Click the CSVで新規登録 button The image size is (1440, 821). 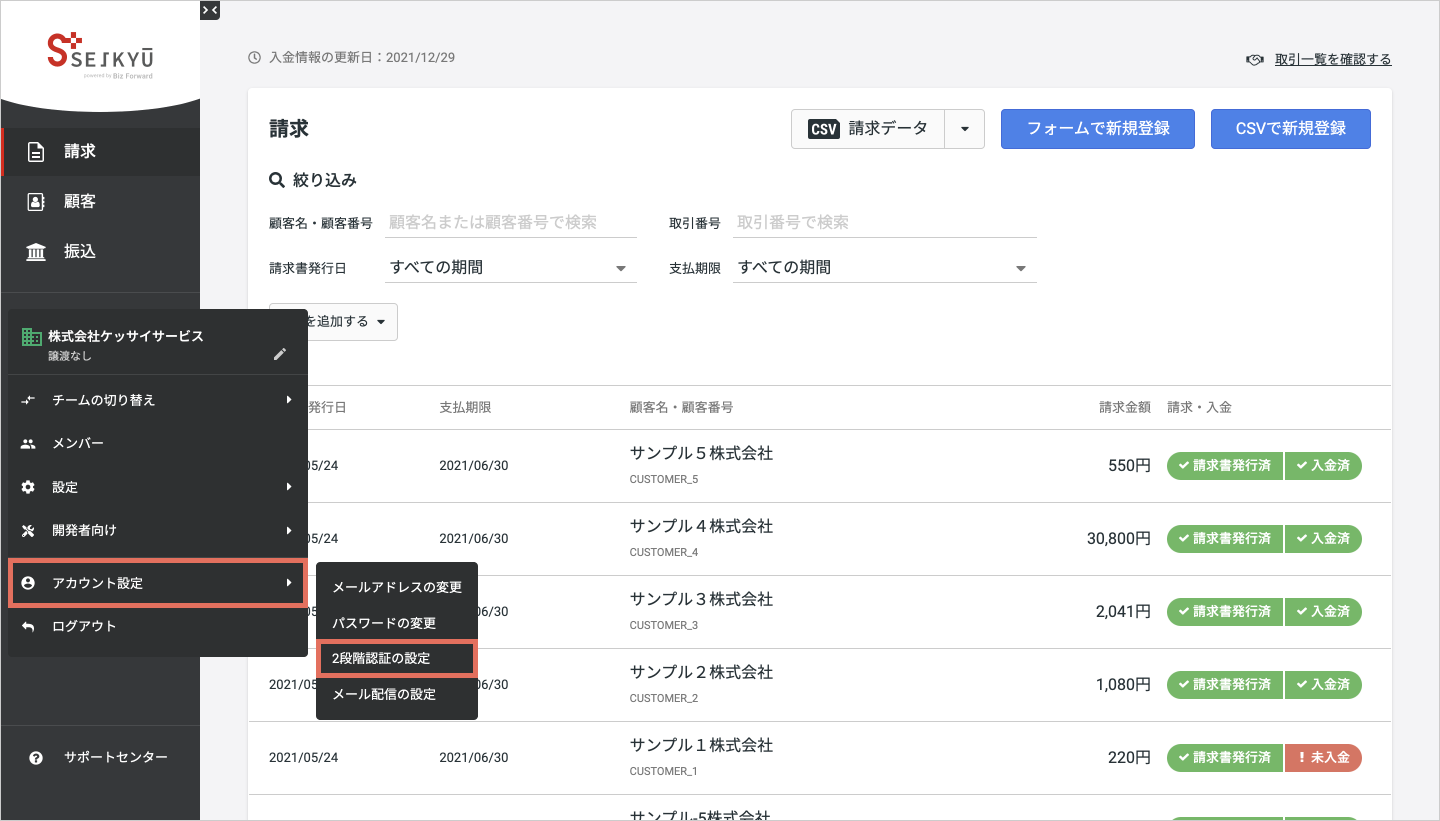[x=1290, y=129]
